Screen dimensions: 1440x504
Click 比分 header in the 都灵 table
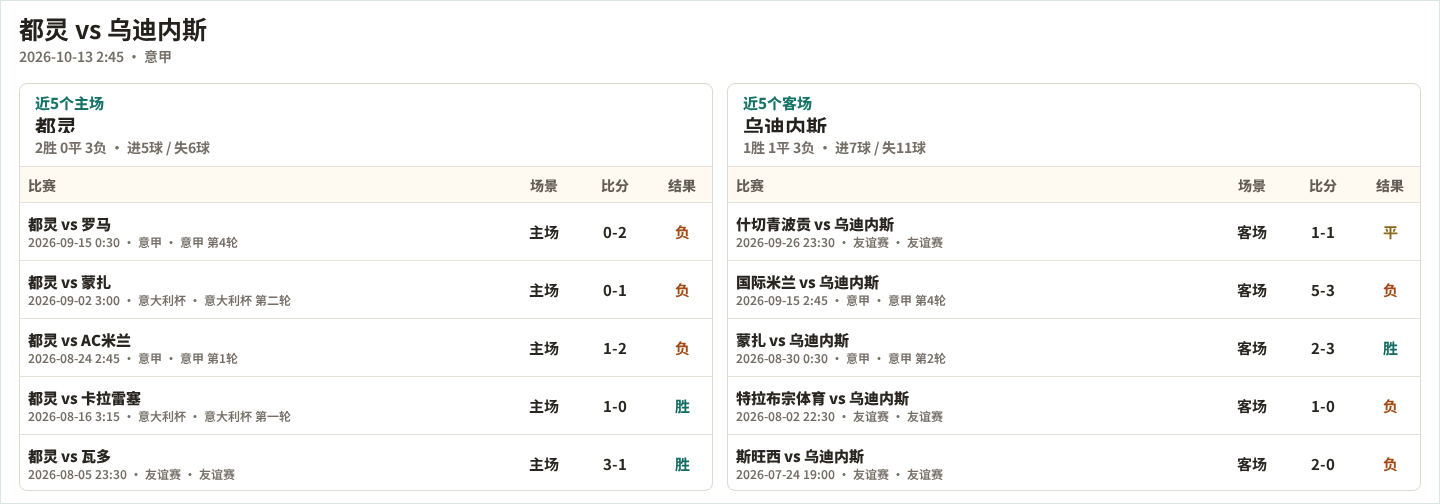[x=615, y=185]
